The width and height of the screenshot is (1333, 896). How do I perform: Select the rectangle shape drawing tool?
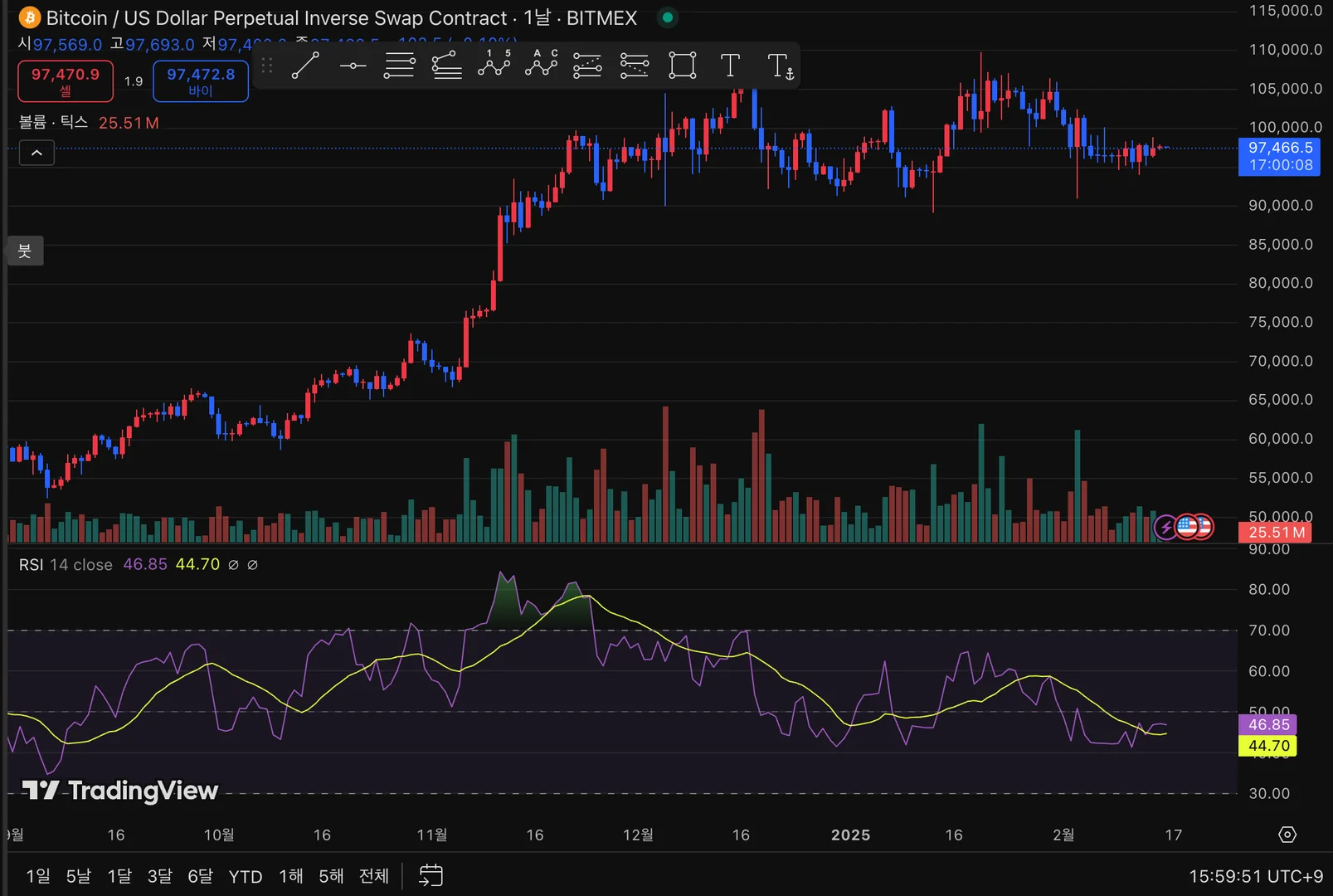(682, 66)
